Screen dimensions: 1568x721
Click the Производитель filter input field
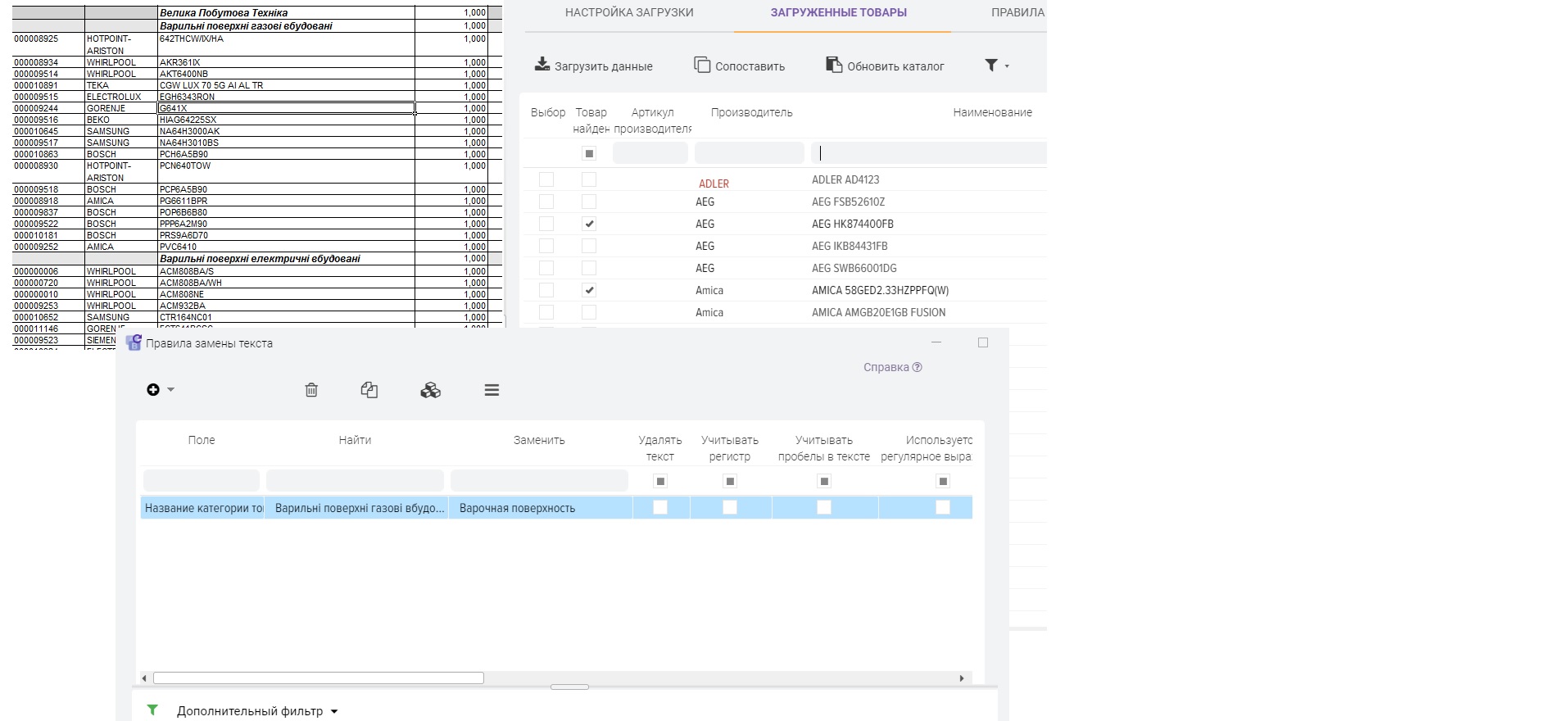(x=750, y=153)
